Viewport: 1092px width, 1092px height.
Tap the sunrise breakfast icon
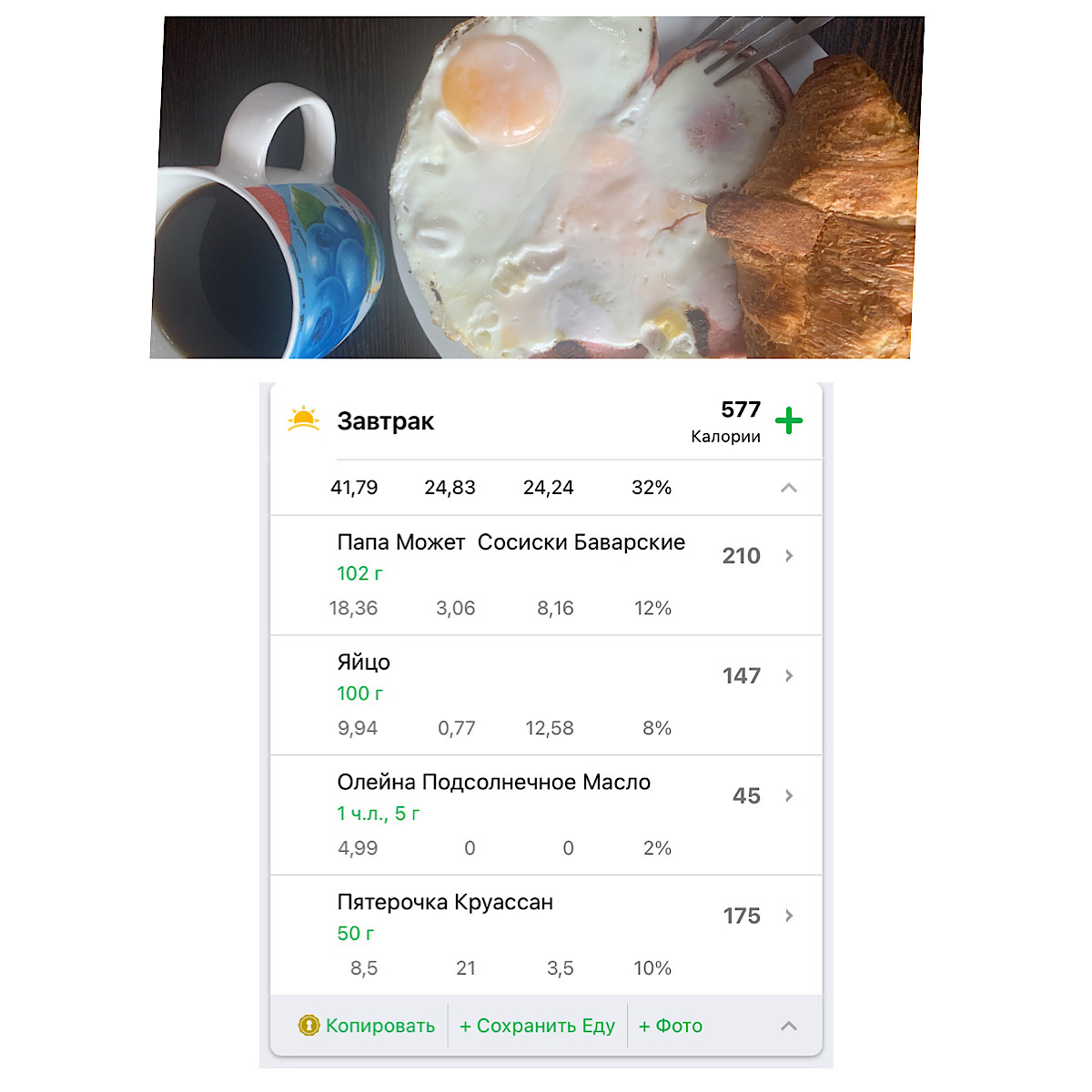303,420
